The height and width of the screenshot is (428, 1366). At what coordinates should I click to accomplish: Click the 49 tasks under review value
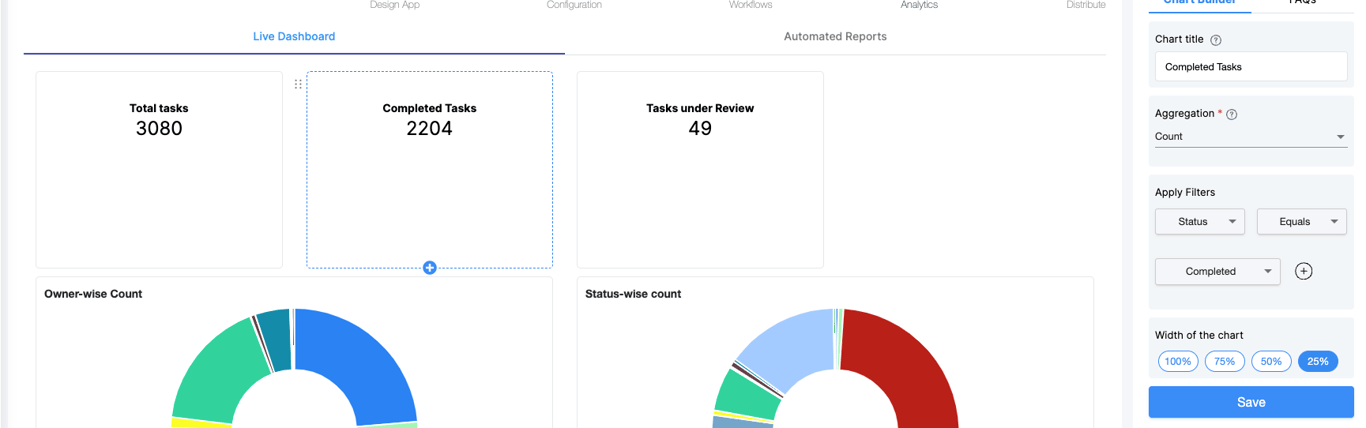[700, 128]
